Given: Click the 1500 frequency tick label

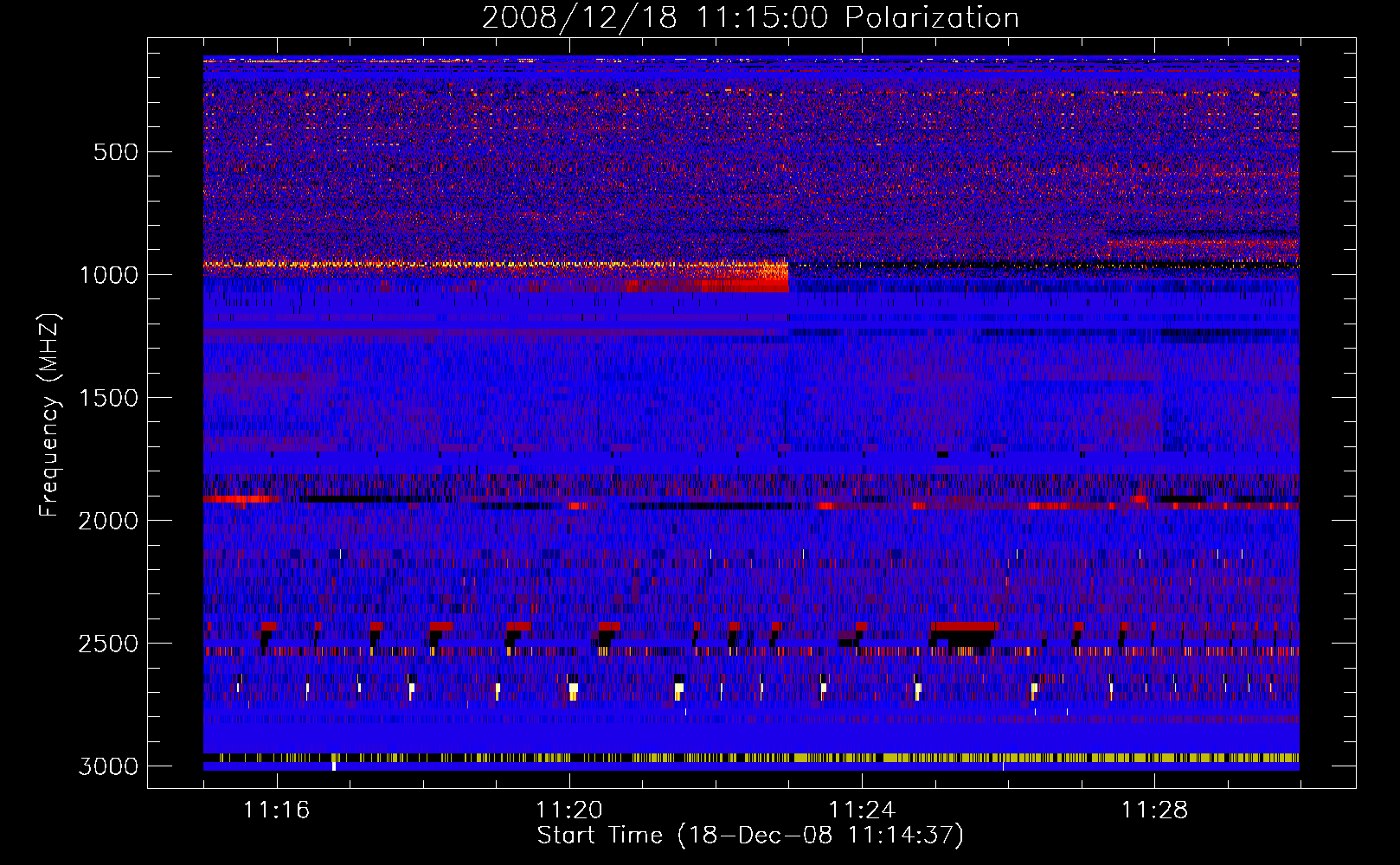Looking at the screenshot, I should [108, 398].
